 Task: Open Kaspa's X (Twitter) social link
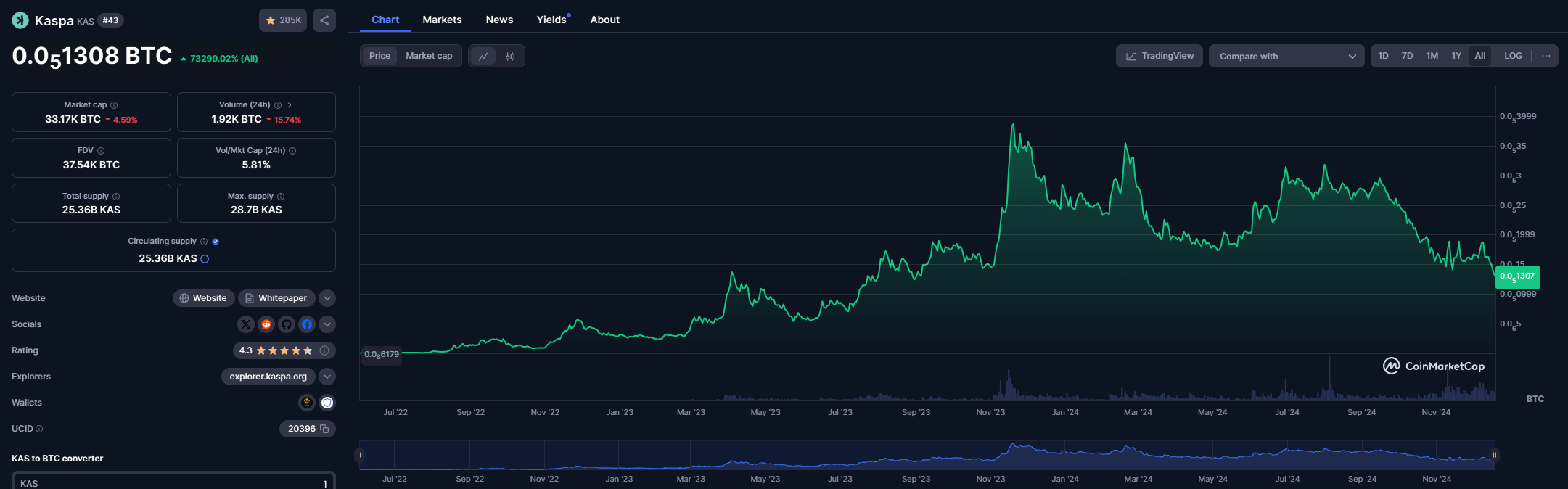[246, 324]
